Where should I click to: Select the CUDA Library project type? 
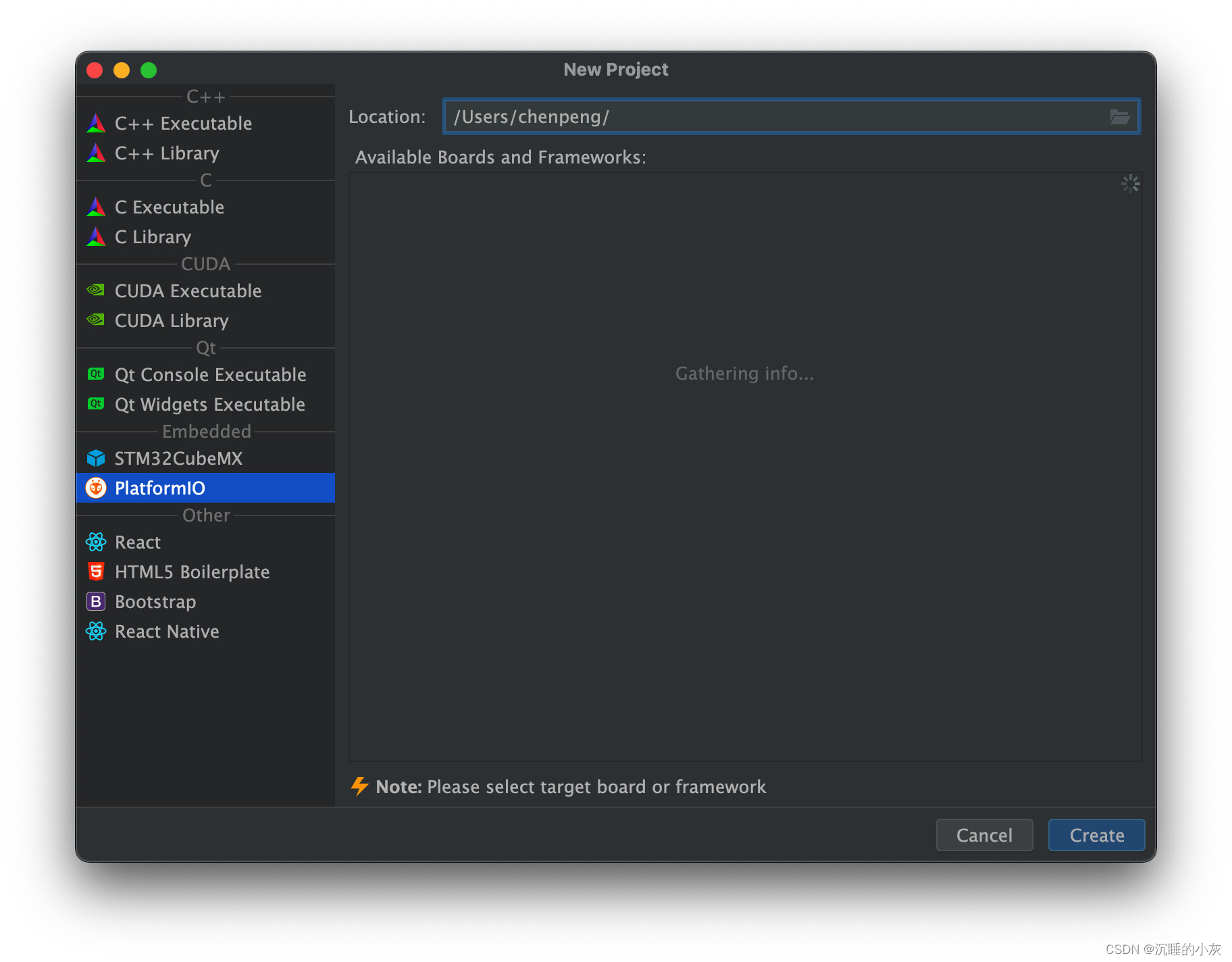[205, 320]
